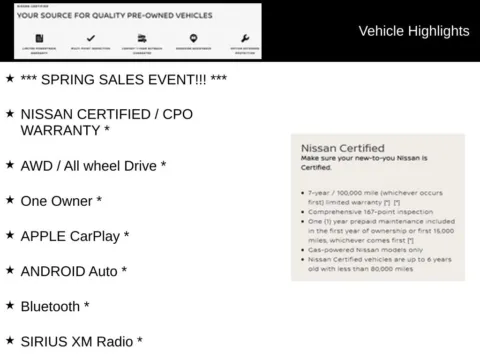The height and width of the screenshot is (360, 480).
Task: Click star bullet beside One Owner
Action: pos(10,200)
